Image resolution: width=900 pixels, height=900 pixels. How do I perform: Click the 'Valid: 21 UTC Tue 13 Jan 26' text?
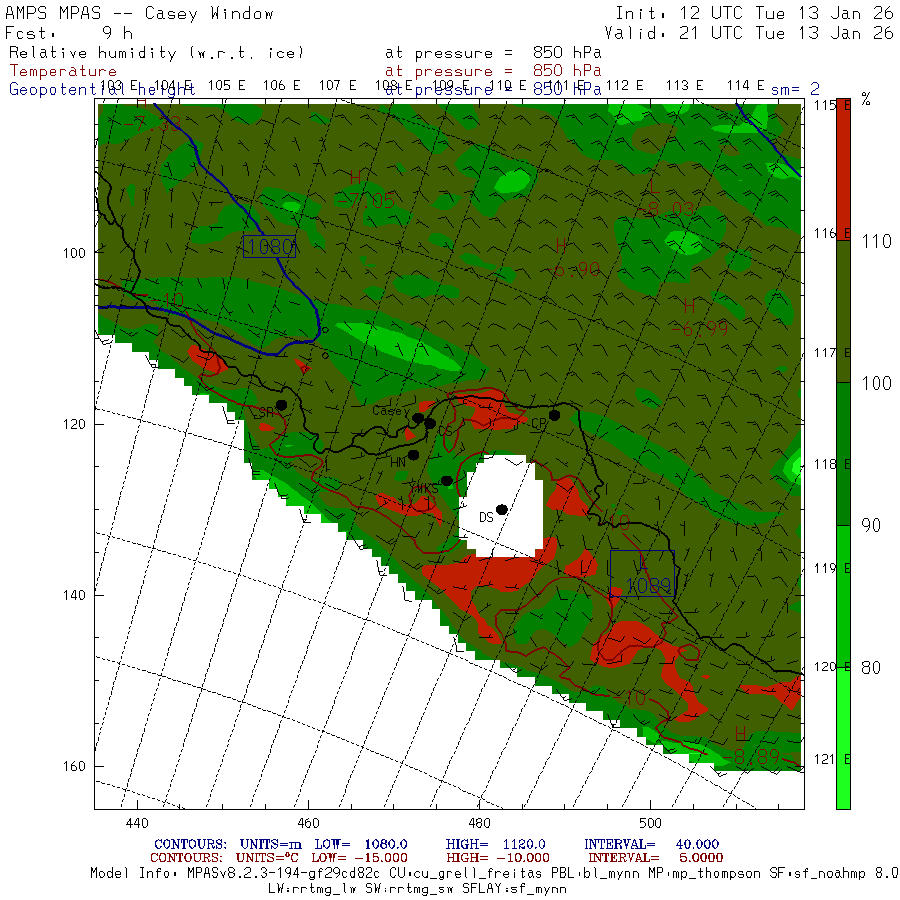(x=748, y=33)
